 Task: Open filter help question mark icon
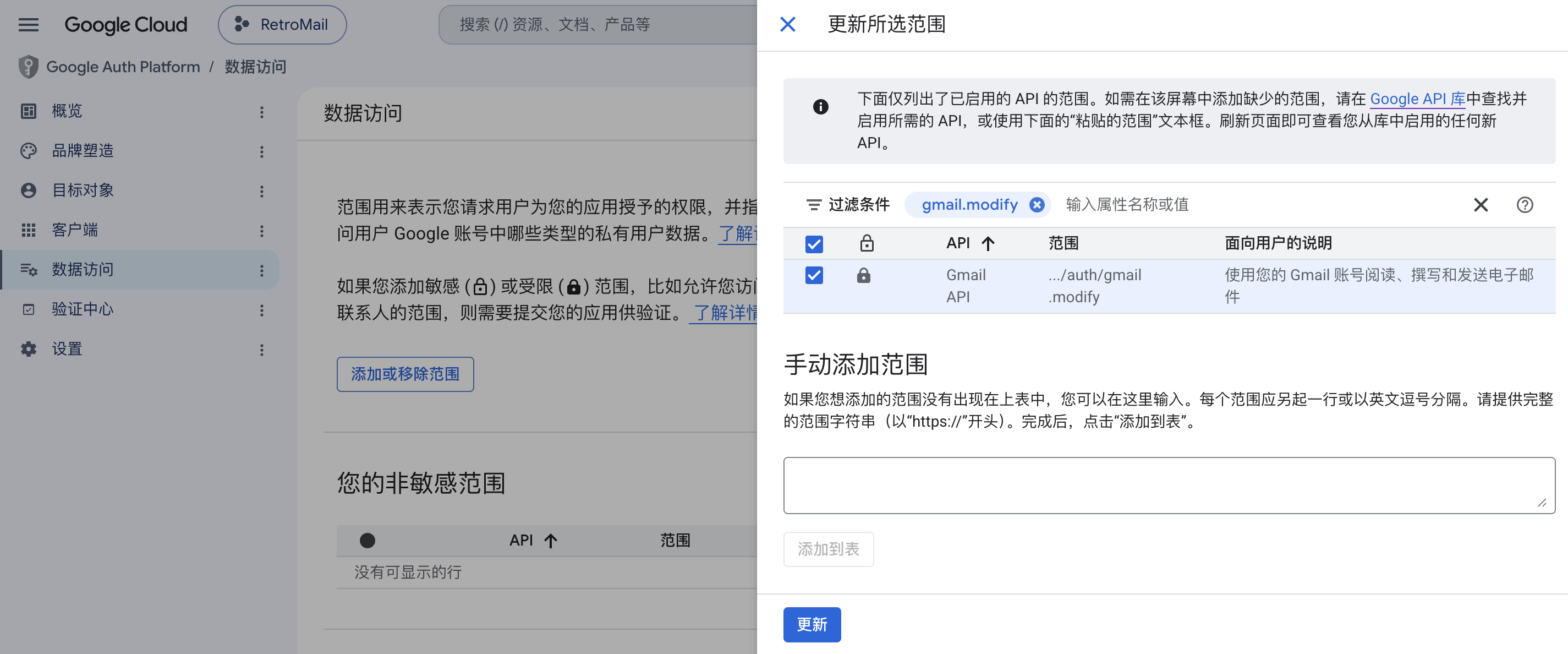pyautogui.click(x=1525, y=205)
